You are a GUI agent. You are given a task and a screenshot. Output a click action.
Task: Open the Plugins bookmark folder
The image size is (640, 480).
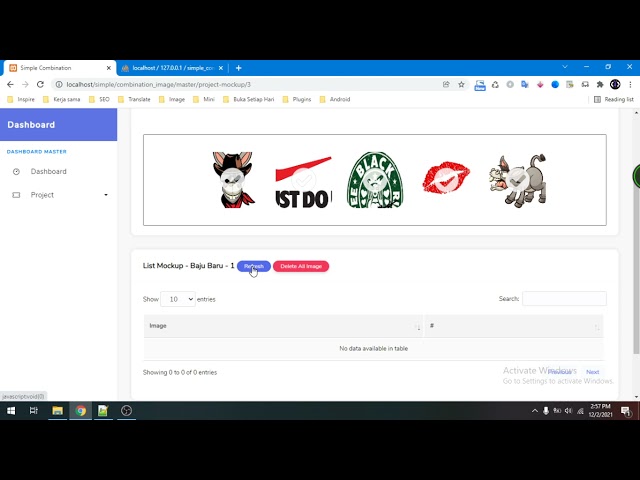(297, 99)
